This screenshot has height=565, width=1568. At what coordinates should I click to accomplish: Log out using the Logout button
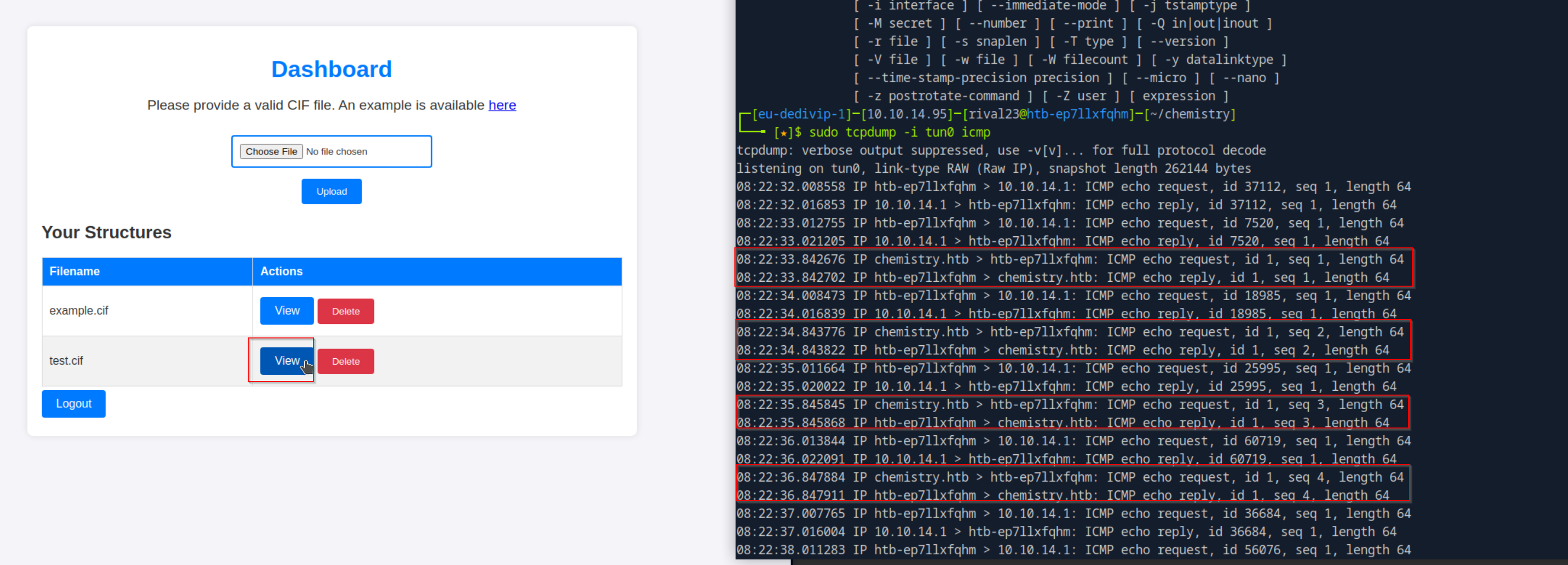click(74, 404)
